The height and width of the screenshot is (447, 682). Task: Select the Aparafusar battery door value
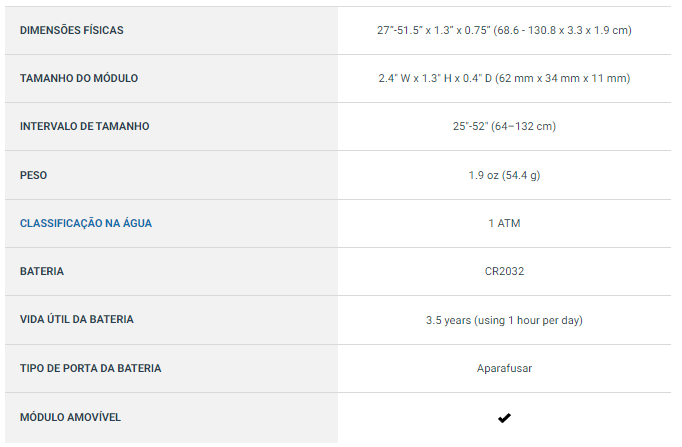click(x=504, y=368)
